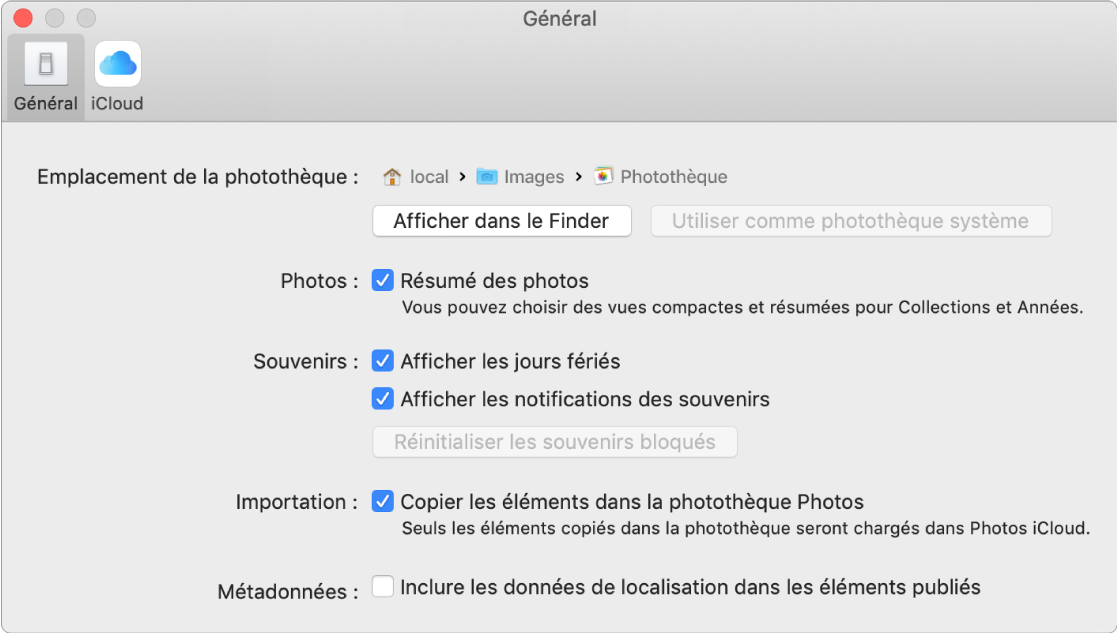The image size is (1117, 633).
Task: Click the Photothèque library icon in path
Action: [x=603, y=177]
